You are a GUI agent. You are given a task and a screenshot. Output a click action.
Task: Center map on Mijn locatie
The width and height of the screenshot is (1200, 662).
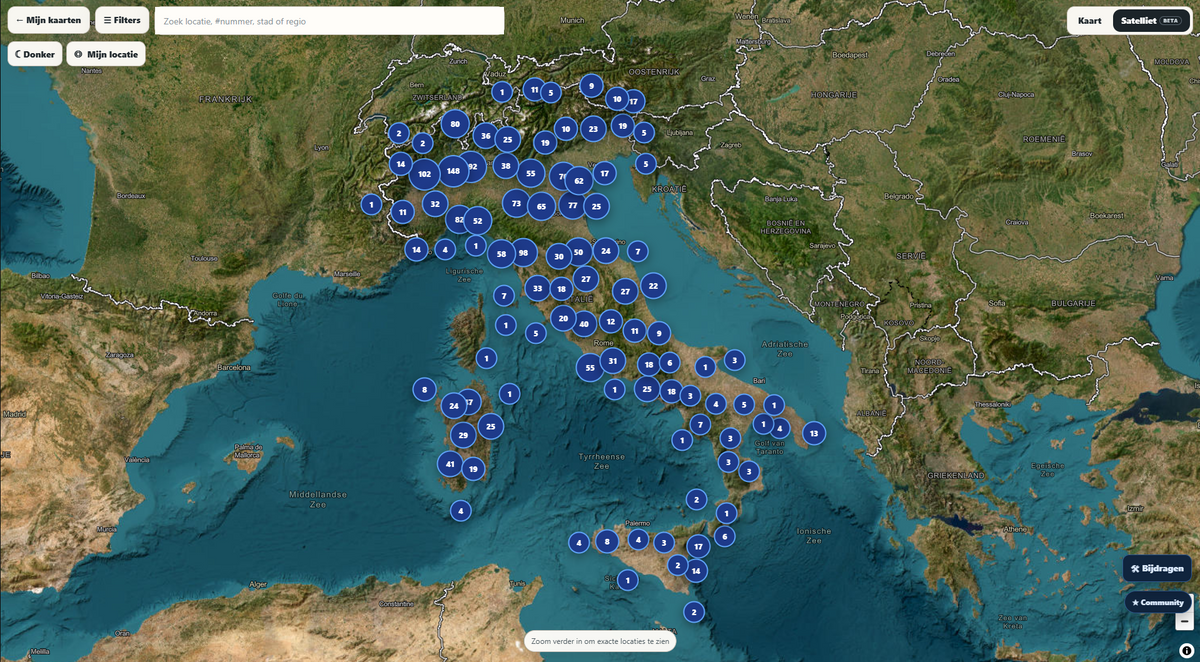(106, 54)
